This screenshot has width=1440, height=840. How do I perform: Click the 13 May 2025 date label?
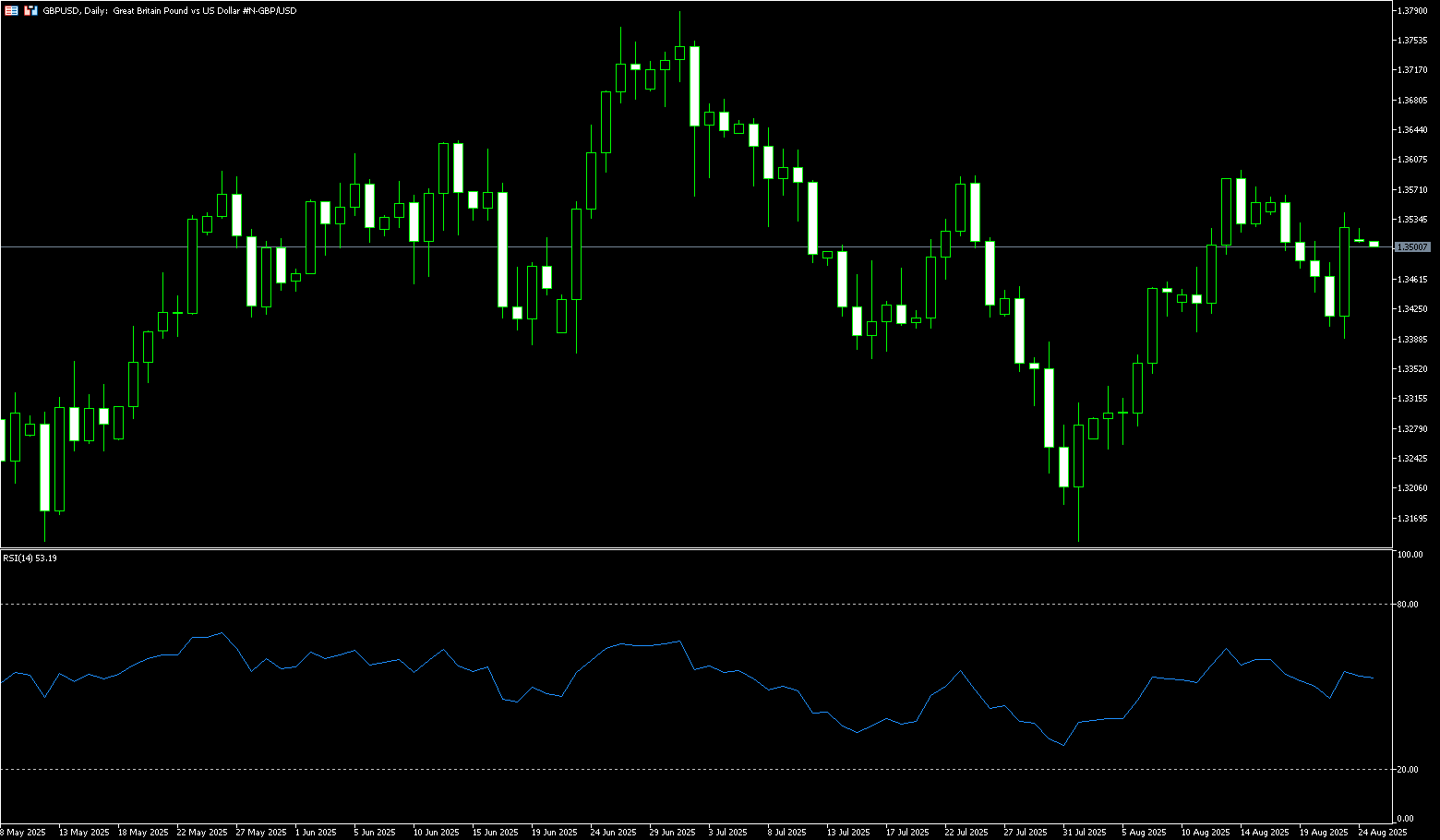tap(84, 833)
